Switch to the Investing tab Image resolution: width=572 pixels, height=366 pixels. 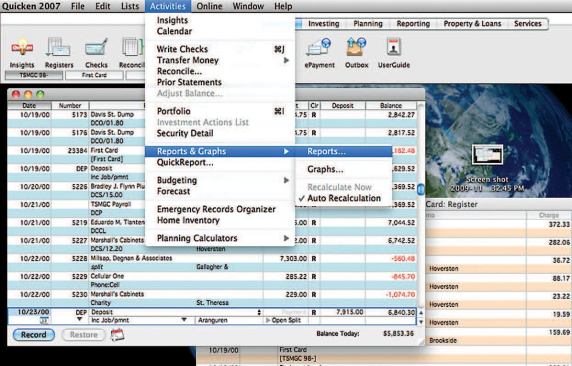(324, 24)
